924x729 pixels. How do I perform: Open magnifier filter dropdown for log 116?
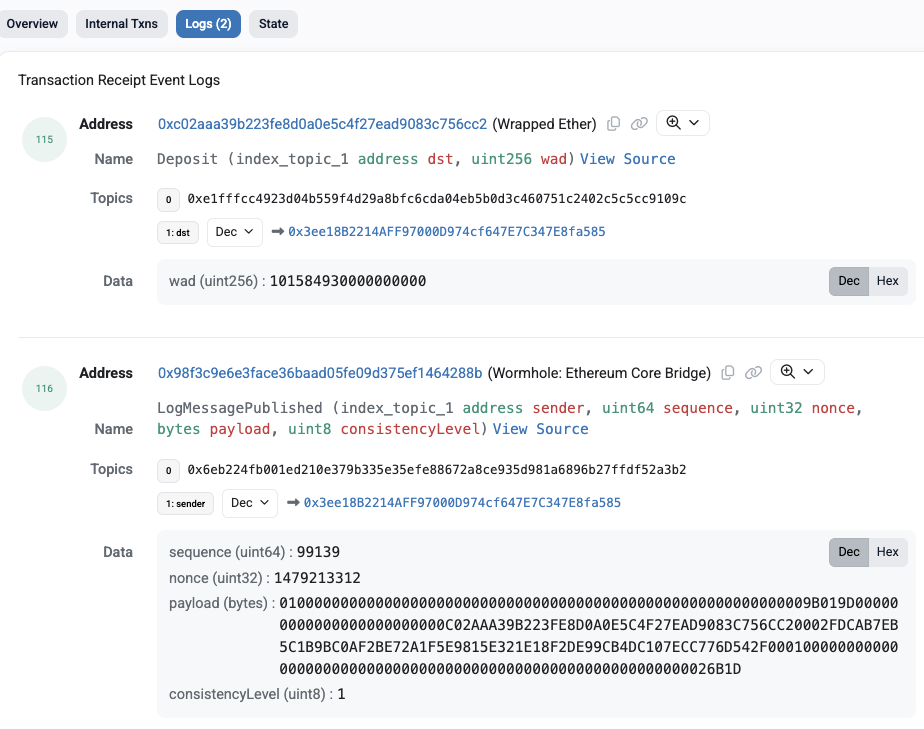coord(797,372)
